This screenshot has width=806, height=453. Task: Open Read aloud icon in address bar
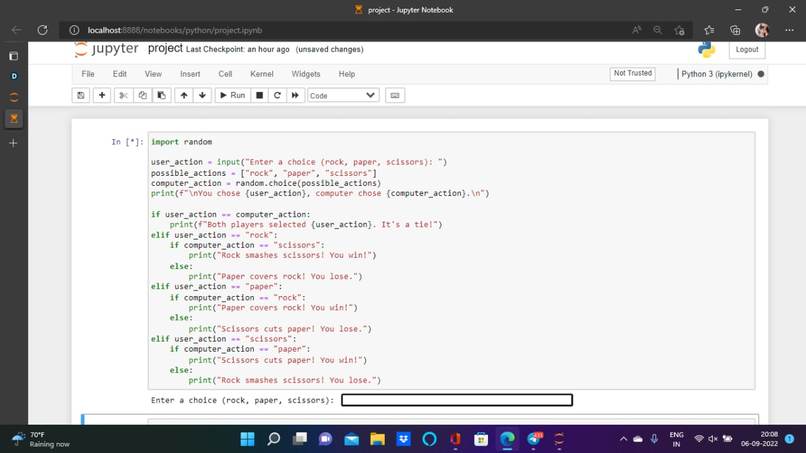click(636, 30)
